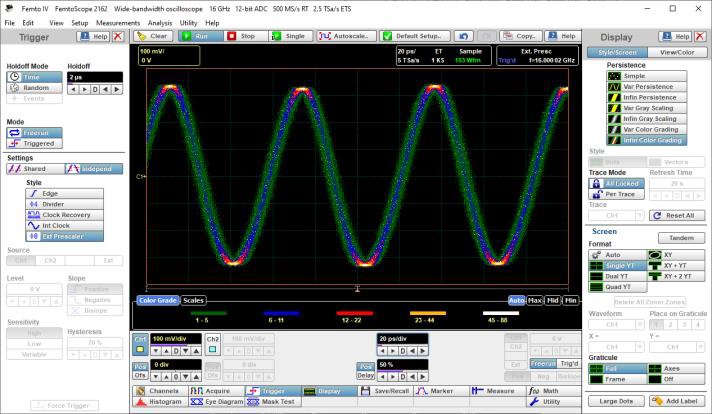Open the Place on Graticule dropdown
Viewport: 712px width, 414px height.
point(677,325)
